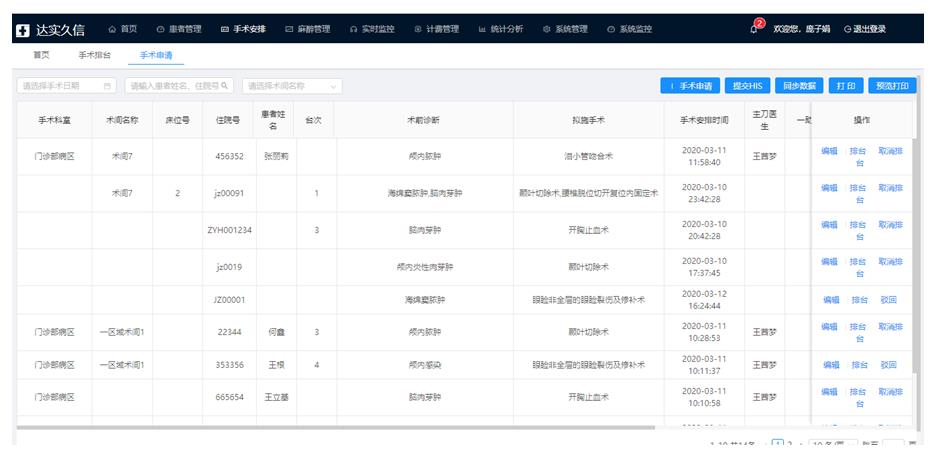The width and height of the screenshot is (930, 450).
Task: Open 系统监控 in the top navigation
Action: pos(629,30)
